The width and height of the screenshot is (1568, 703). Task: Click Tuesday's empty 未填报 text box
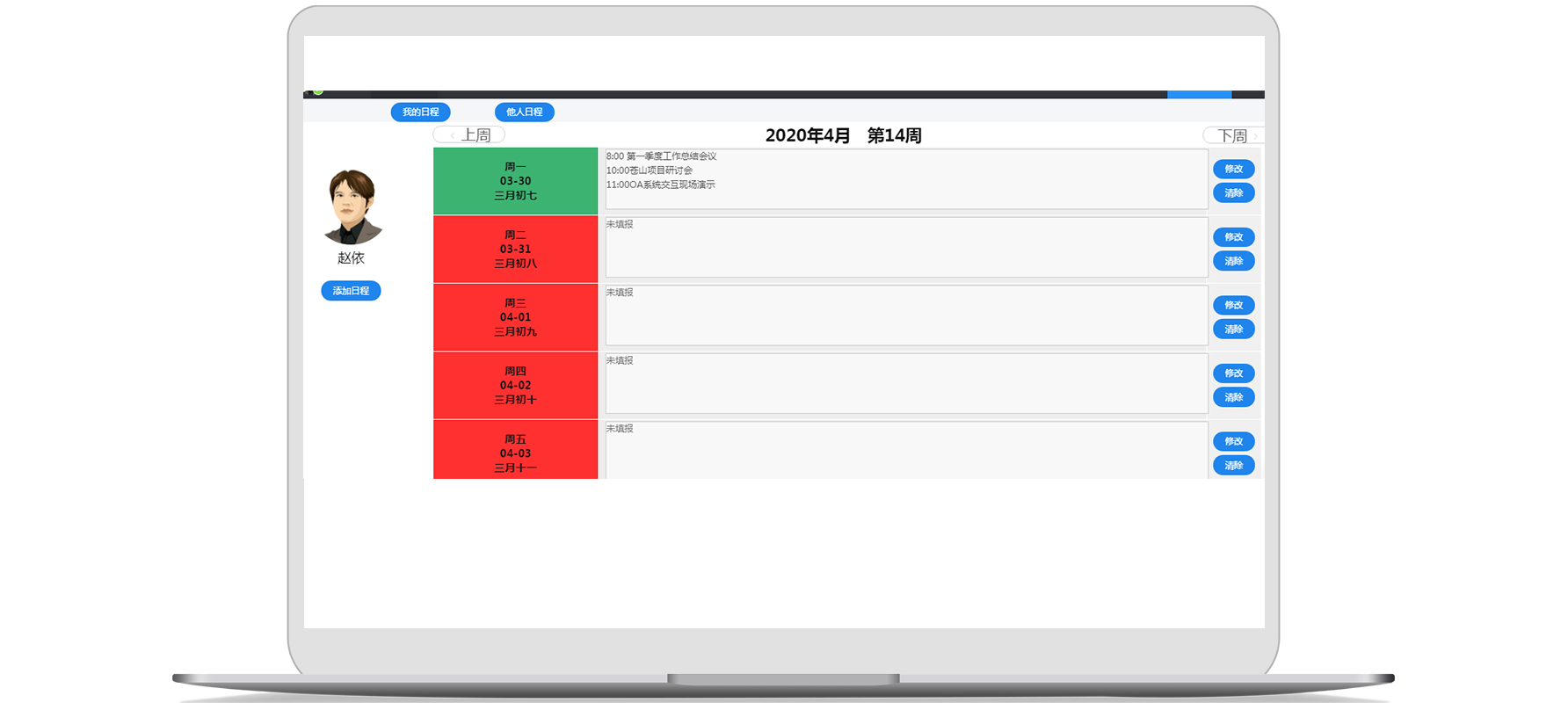click(x=905, y=248)
